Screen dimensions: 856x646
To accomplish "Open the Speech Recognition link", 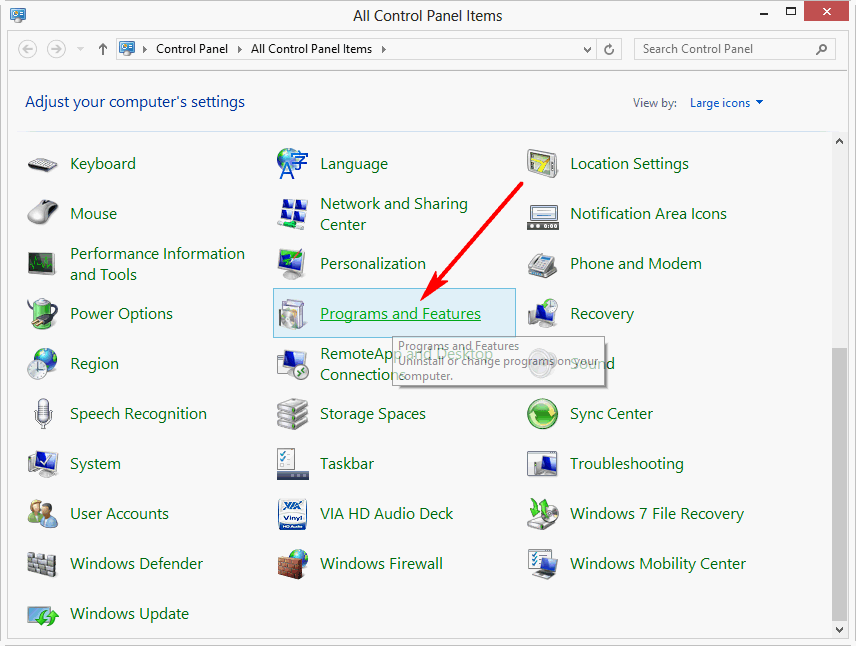I will tap(138, 414).
